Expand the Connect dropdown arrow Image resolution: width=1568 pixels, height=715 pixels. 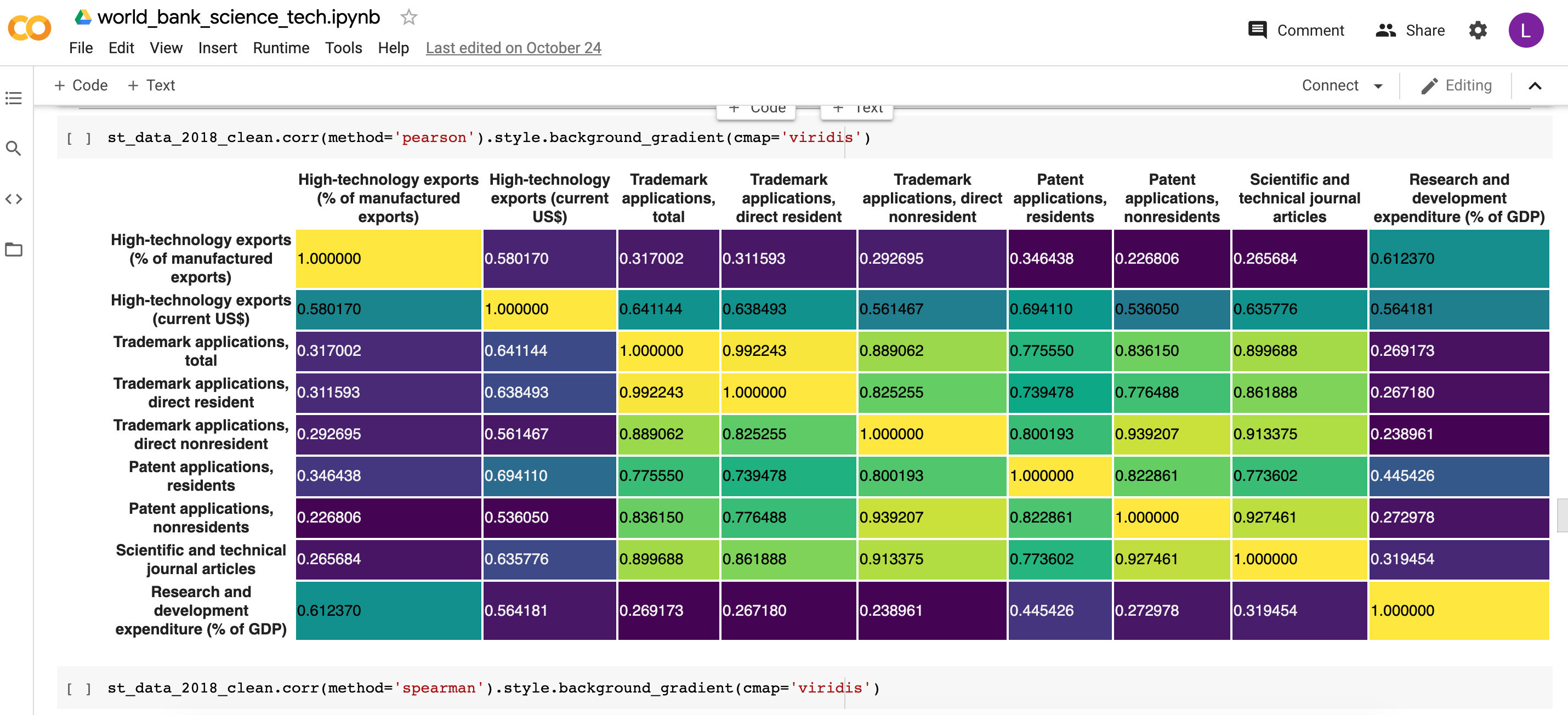tap(1378, 86)
